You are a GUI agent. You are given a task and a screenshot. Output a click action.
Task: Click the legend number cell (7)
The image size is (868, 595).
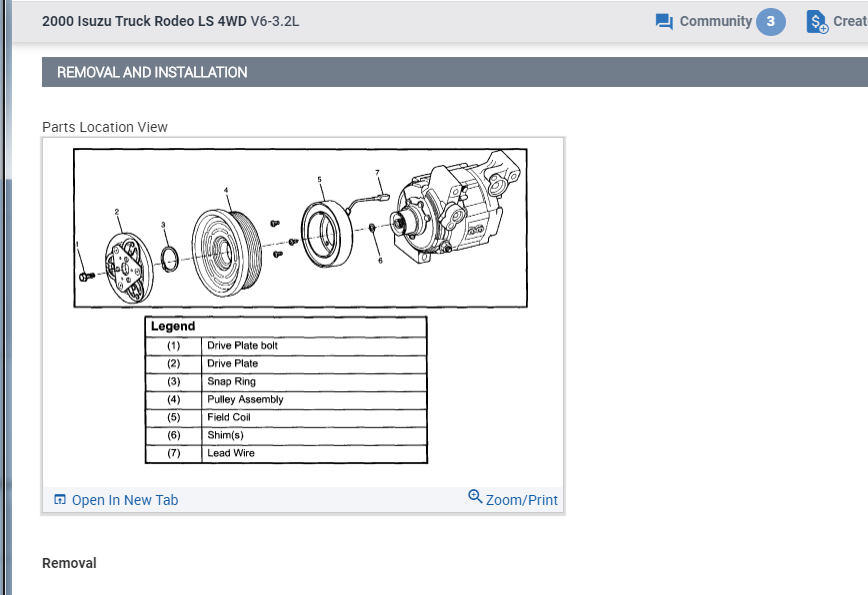[x=174, y=453]
